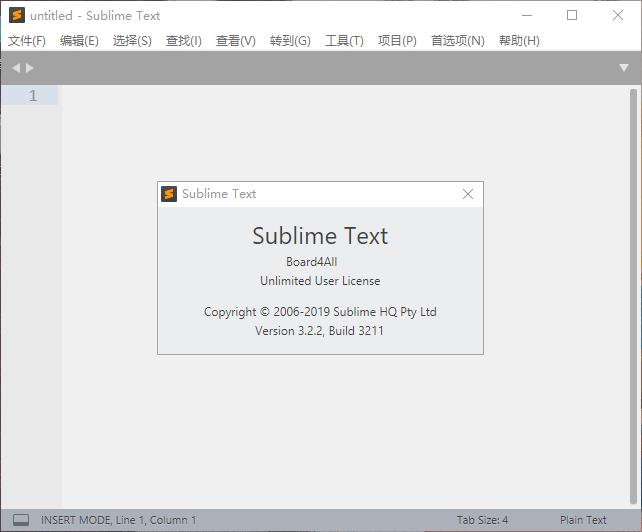Minimize the Sublime Text window
The image size is (642, 532).
pyautogui.click(x=527, y=16)
